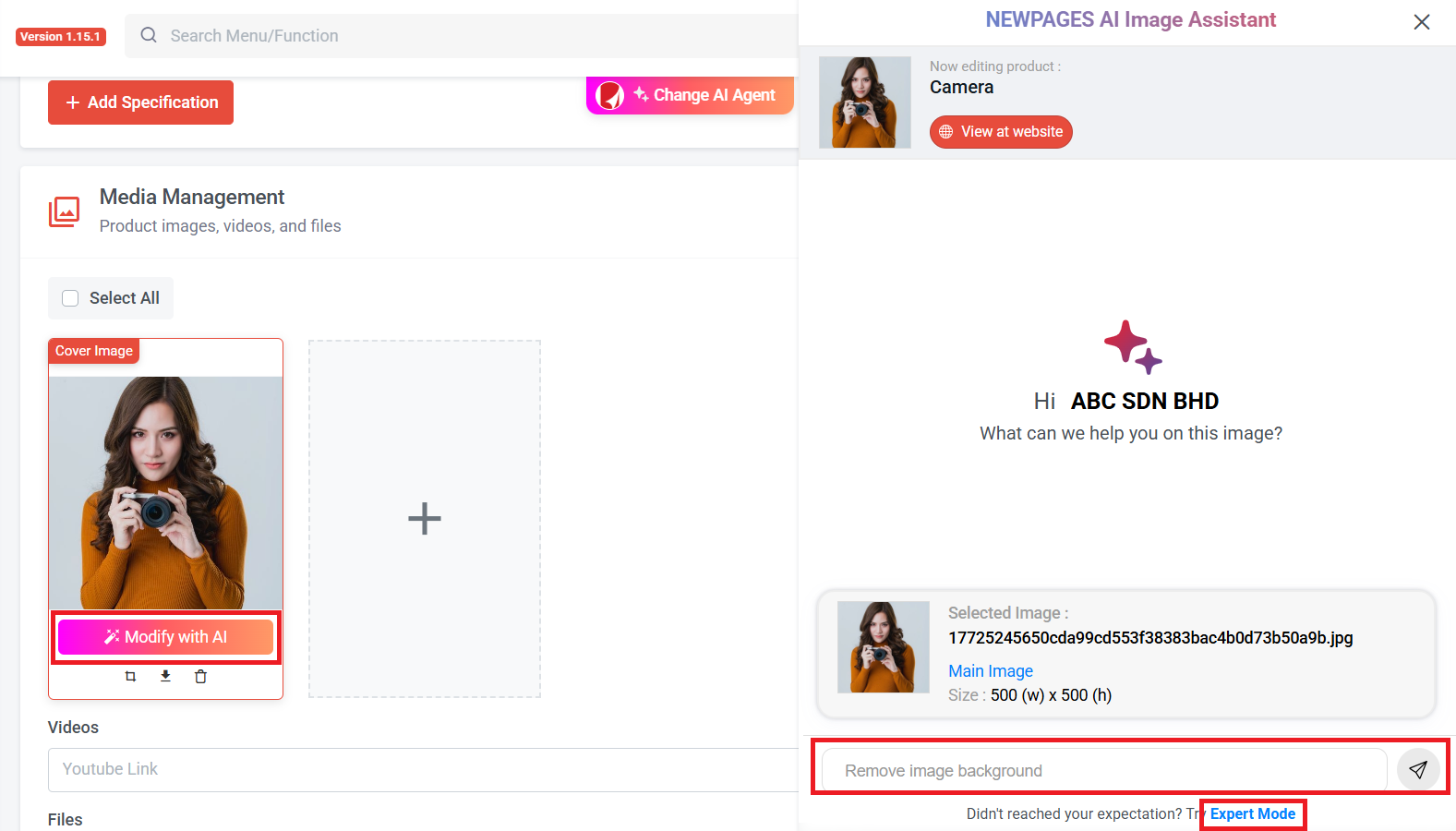Click Change AI Agent button
1456x831 pixels.
[x=690, y=95]
